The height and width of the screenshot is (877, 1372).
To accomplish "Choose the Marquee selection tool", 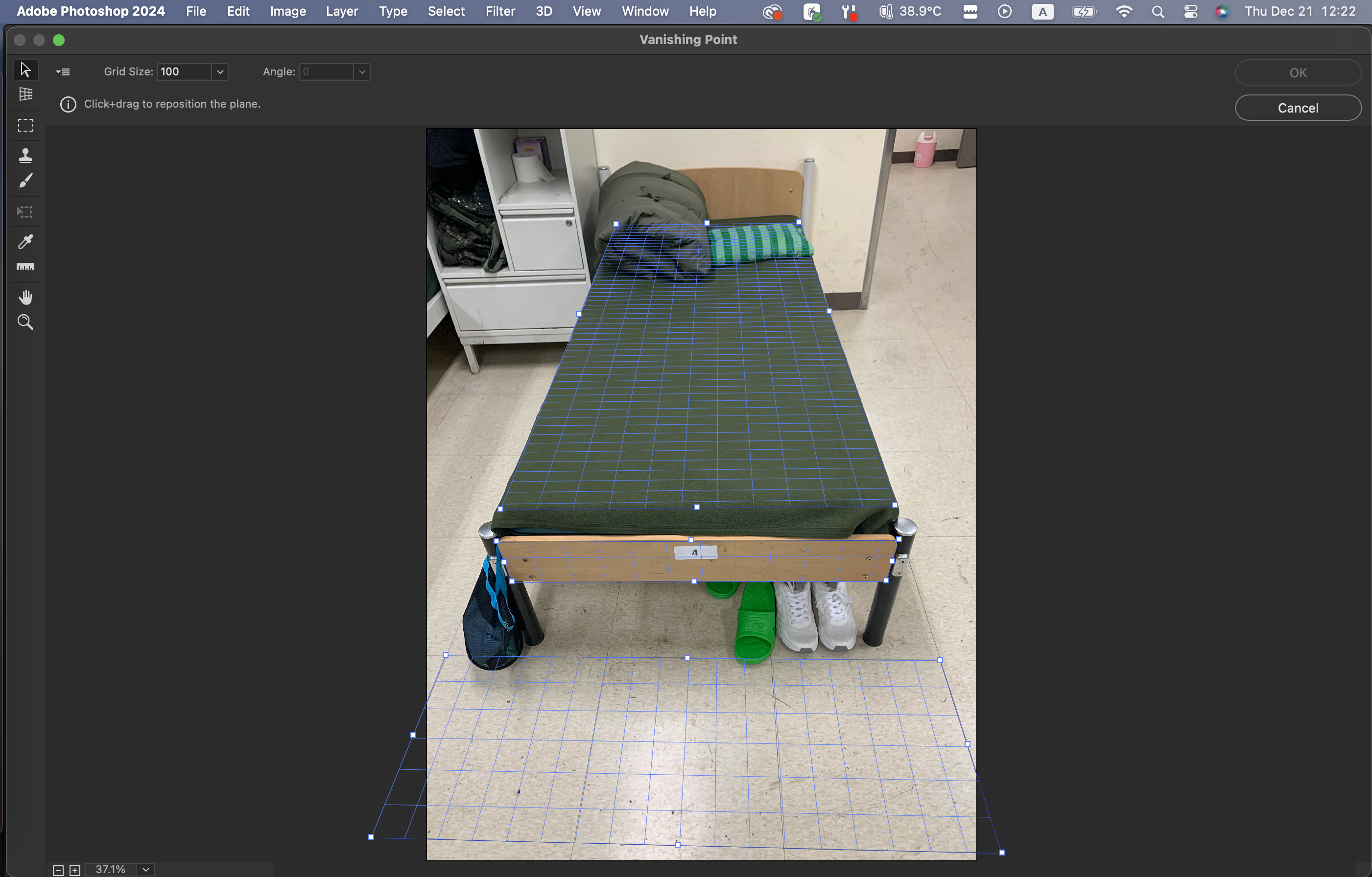I will 25,125.
